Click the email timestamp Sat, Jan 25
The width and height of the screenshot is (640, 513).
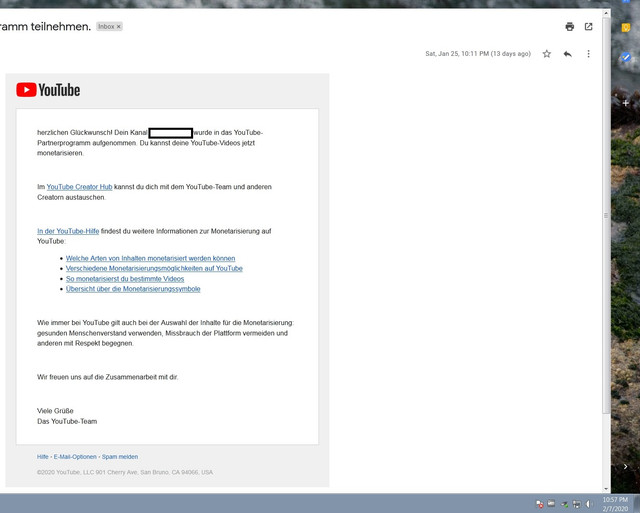coord(478,54)
